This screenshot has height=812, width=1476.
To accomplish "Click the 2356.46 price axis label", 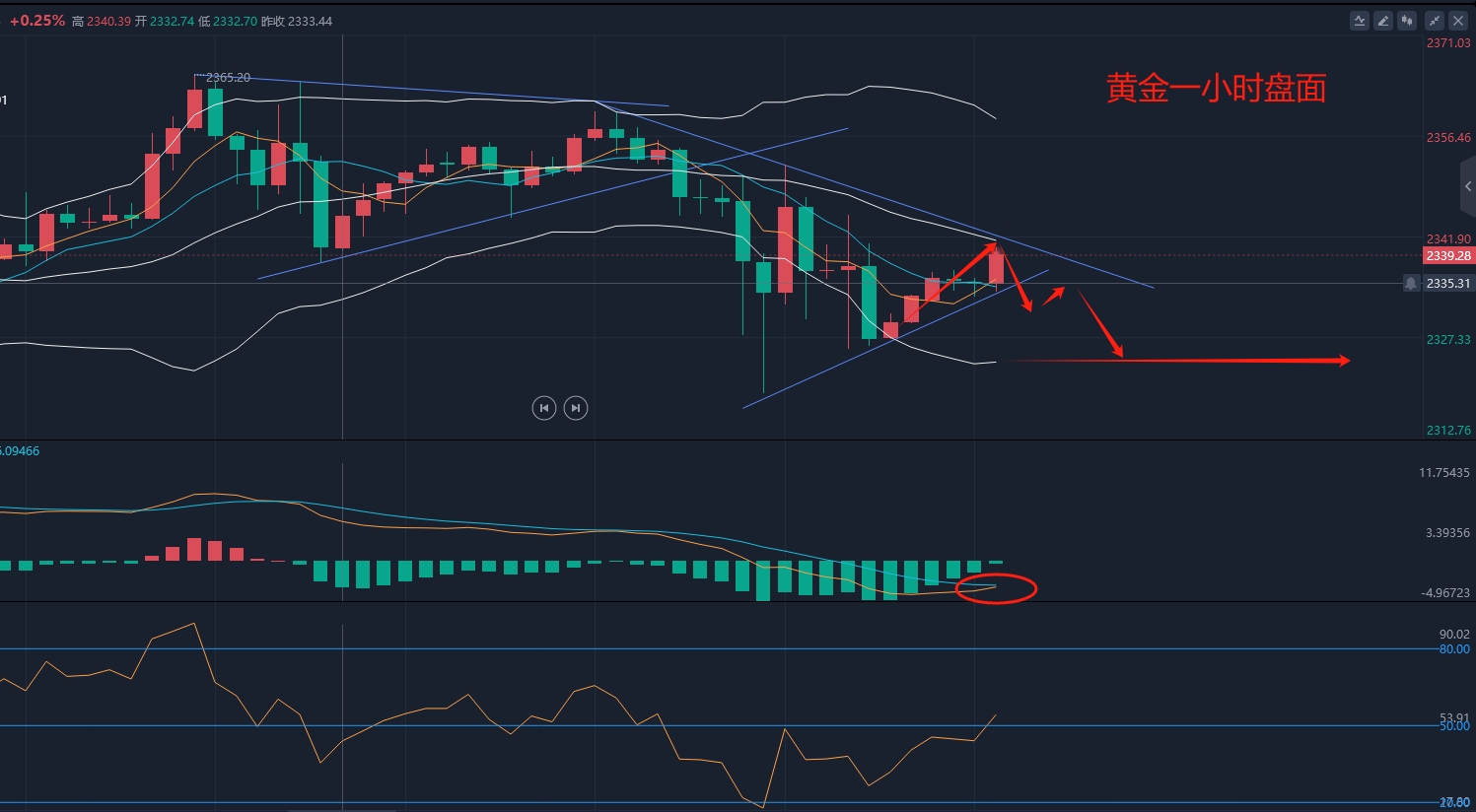I will pyautogui.click(x=1448, y=138).
